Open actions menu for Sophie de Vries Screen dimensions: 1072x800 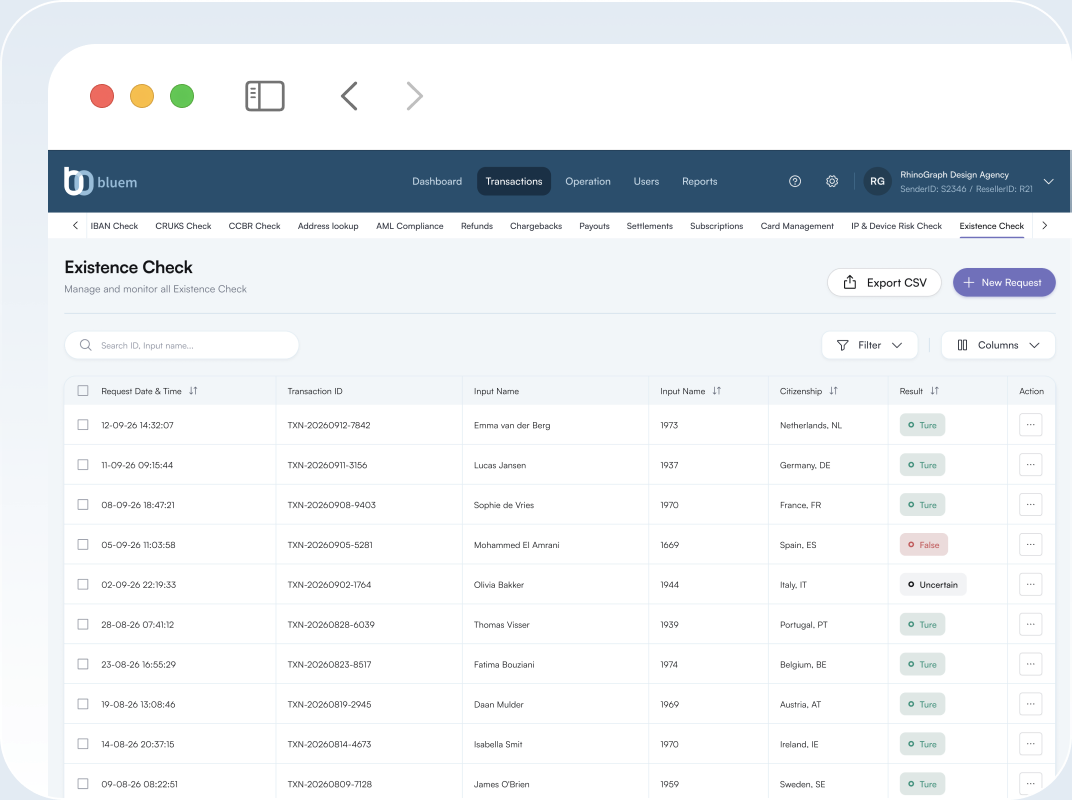pos(1030,505)
